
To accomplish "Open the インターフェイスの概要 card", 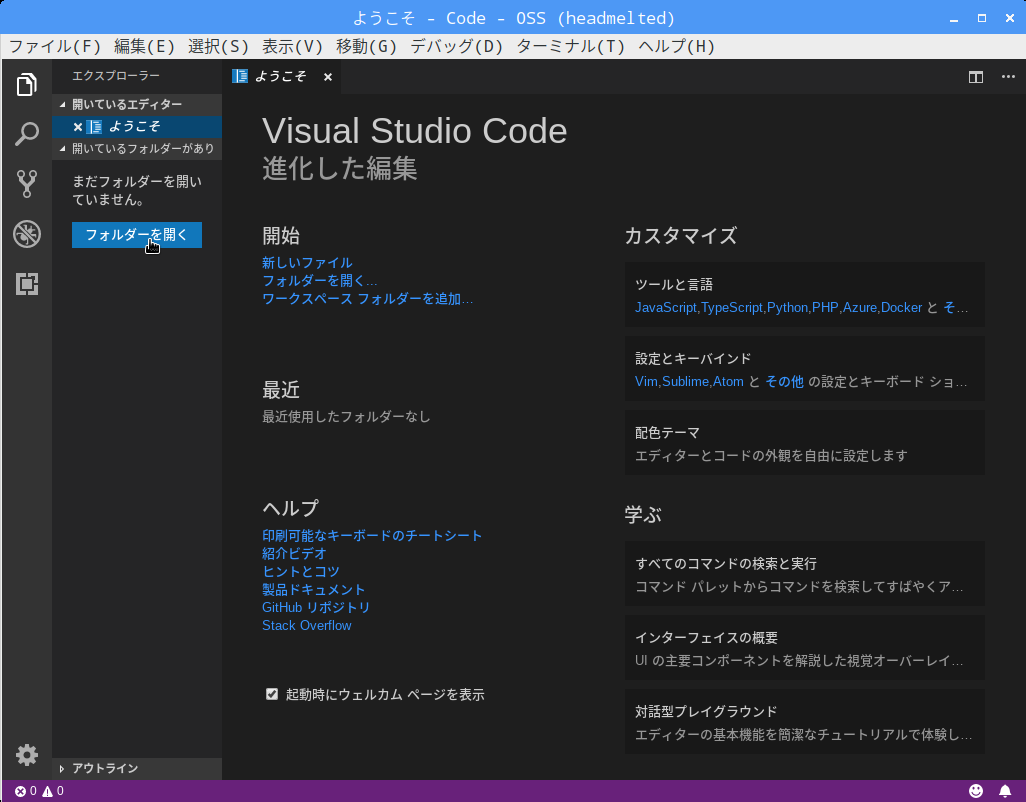I will (804, 648).
